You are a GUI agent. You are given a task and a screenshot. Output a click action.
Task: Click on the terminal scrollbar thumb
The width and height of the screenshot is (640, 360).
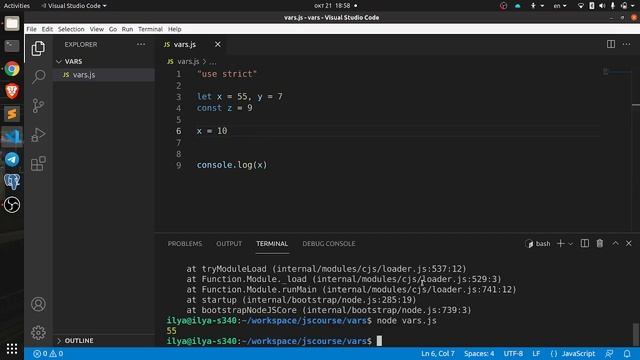click(636, 333)
